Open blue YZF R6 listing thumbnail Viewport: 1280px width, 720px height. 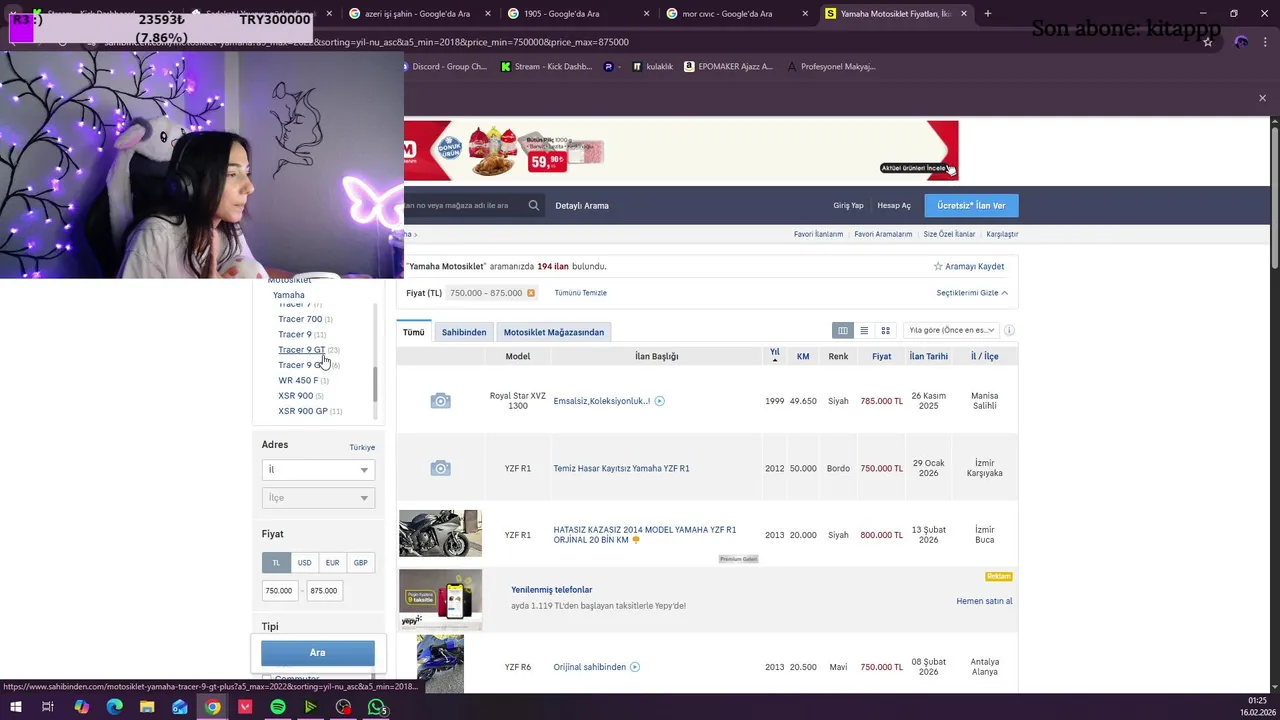440,664
